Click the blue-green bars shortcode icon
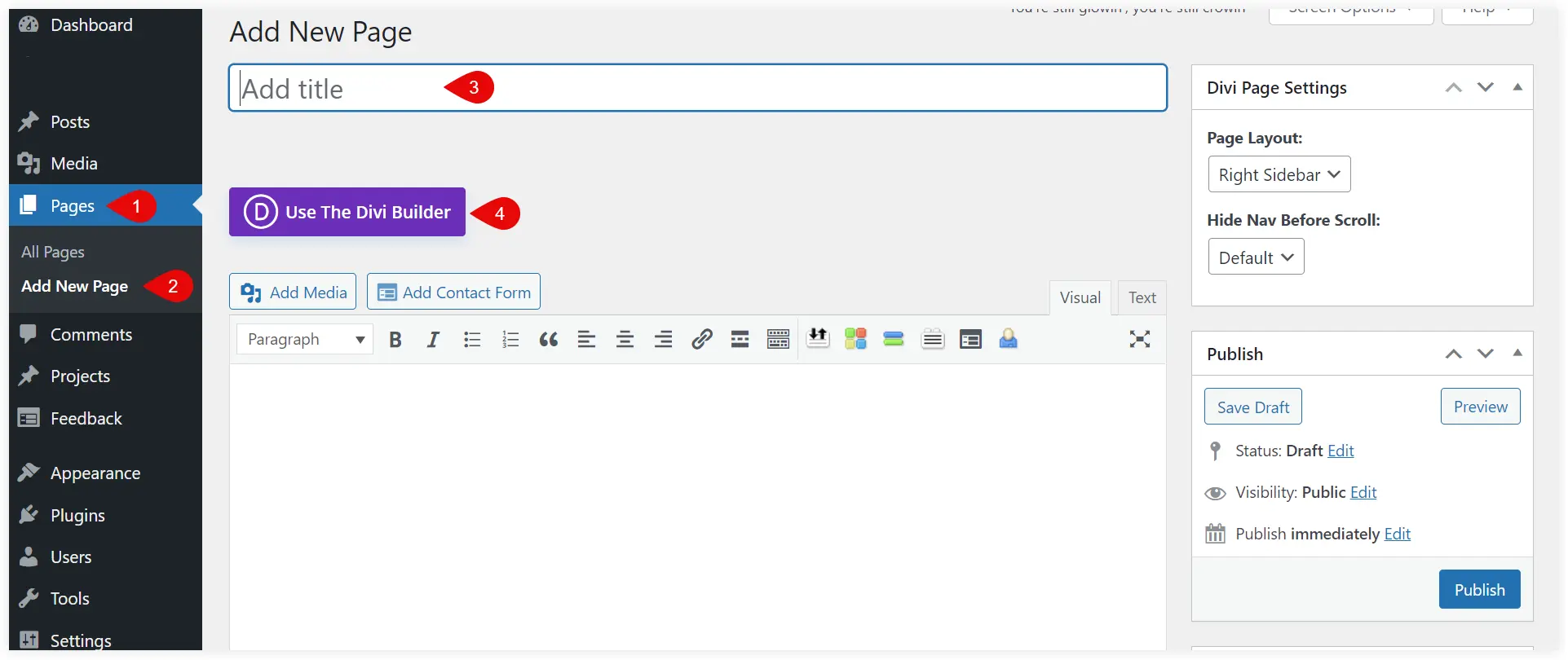This screenshot has height=660, width=1568. [x=894, y=339]
